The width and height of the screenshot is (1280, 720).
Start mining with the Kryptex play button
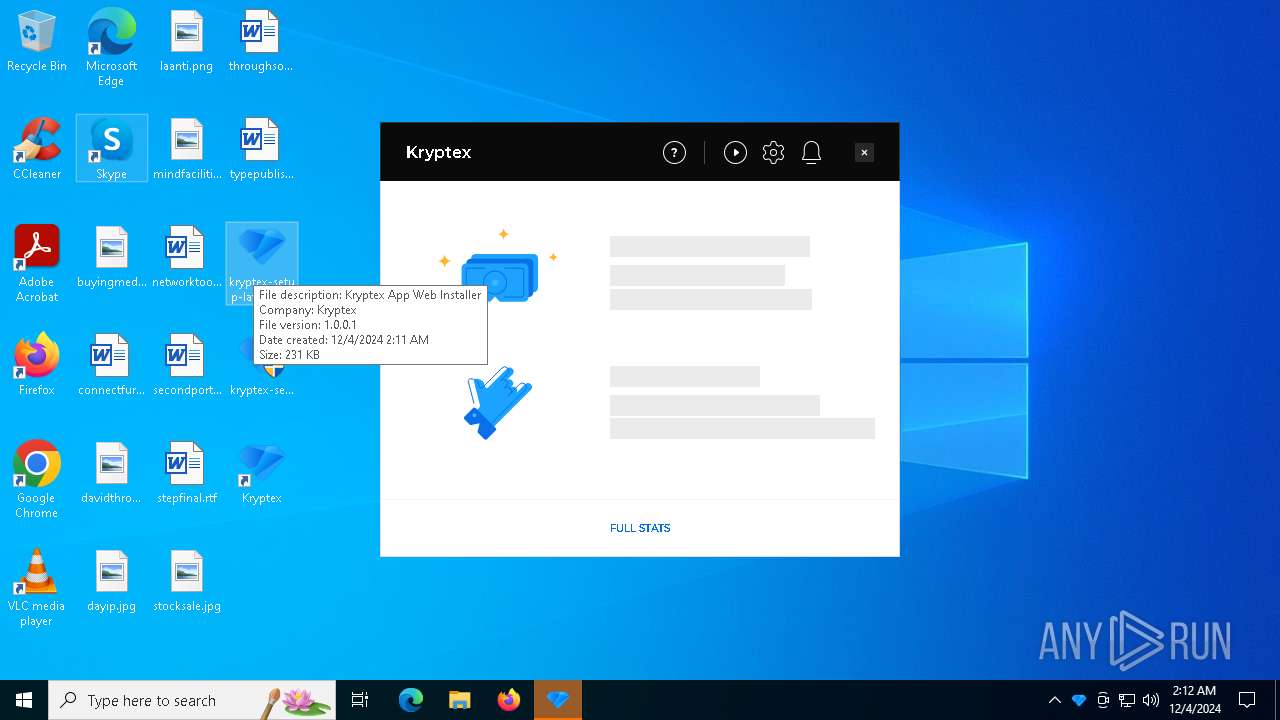coord(735,152)
